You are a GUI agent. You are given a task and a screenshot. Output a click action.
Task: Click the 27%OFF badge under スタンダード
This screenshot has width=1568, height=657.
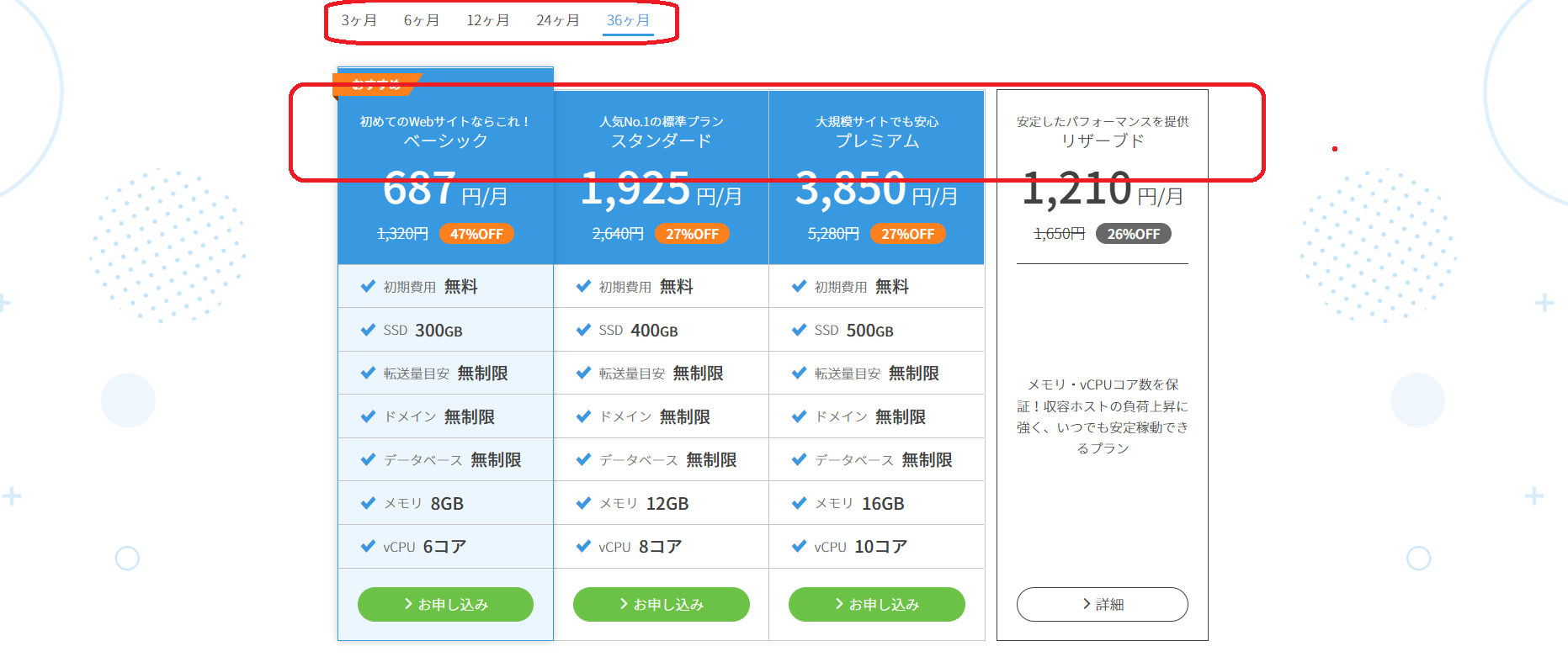pyautogui.click(x=692, y=234)
